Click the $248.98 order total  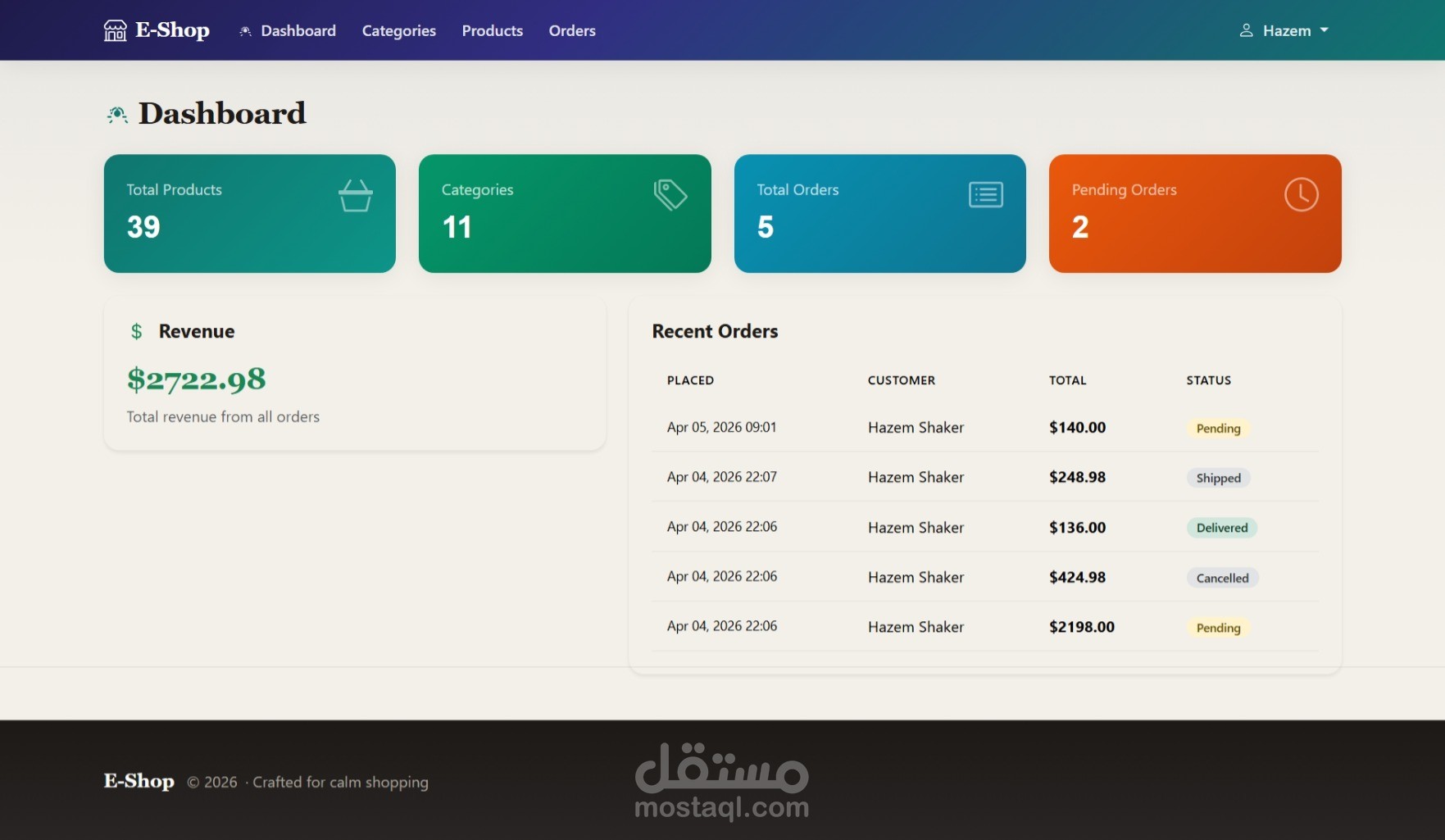pyautogui.click(x=1078, y=477)
